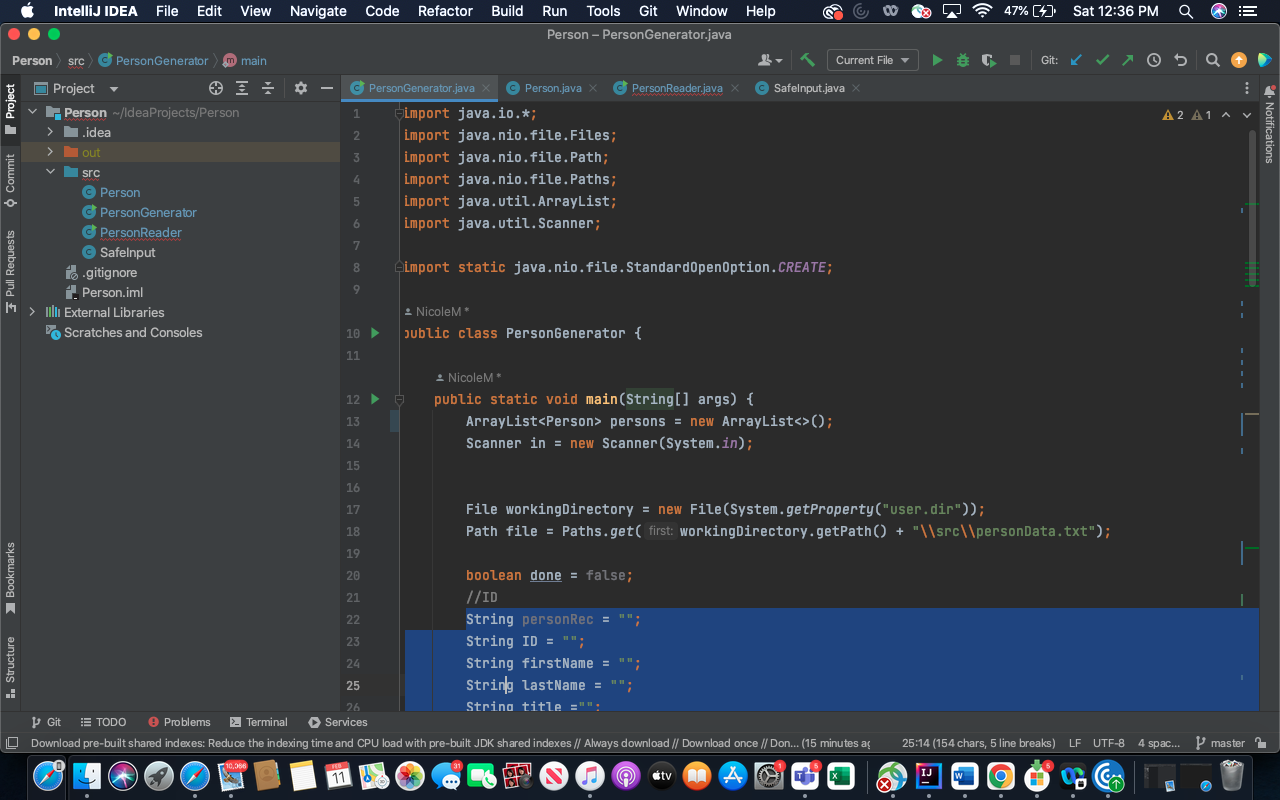Toggle the Project tool window stripe button

[10, 109]
